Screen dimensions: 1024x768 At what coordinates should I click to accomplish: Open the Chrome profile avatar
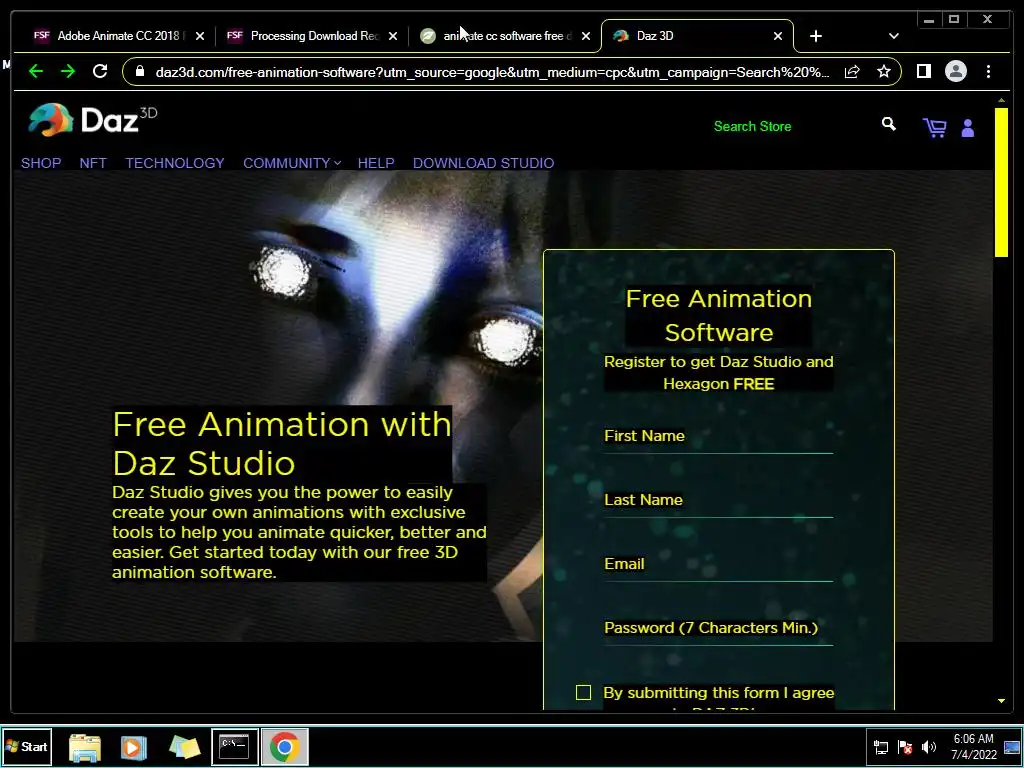coord(955,71)
